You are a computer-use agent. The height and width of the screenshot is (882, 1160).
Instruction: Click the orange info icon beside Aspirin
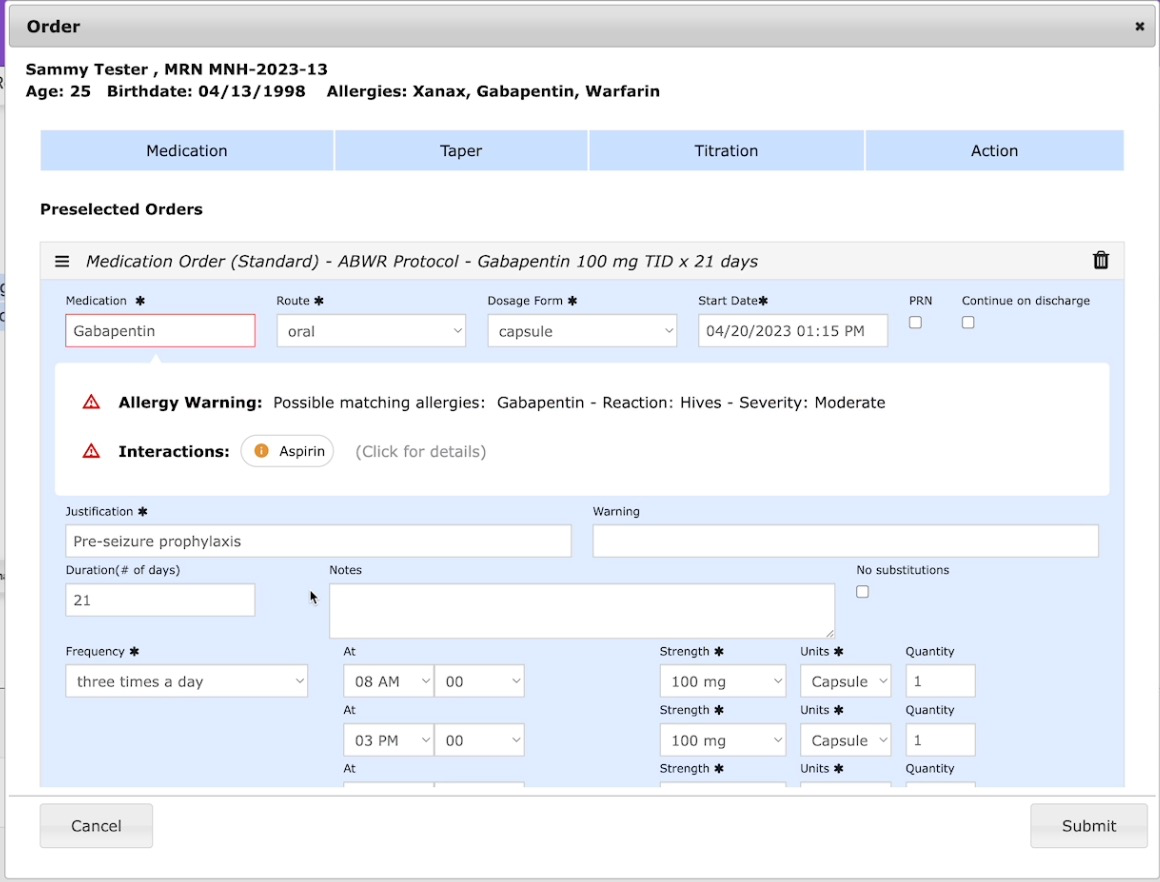tap(262, 452)
